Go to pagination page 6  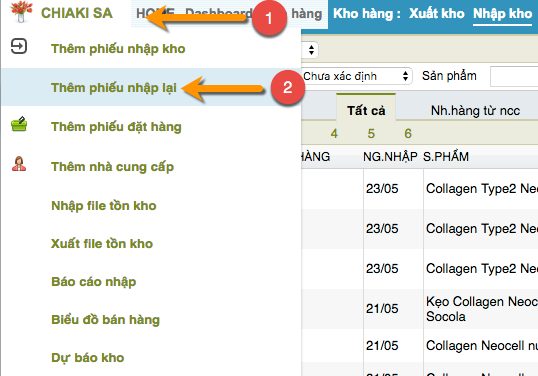(x=408, y=133)
